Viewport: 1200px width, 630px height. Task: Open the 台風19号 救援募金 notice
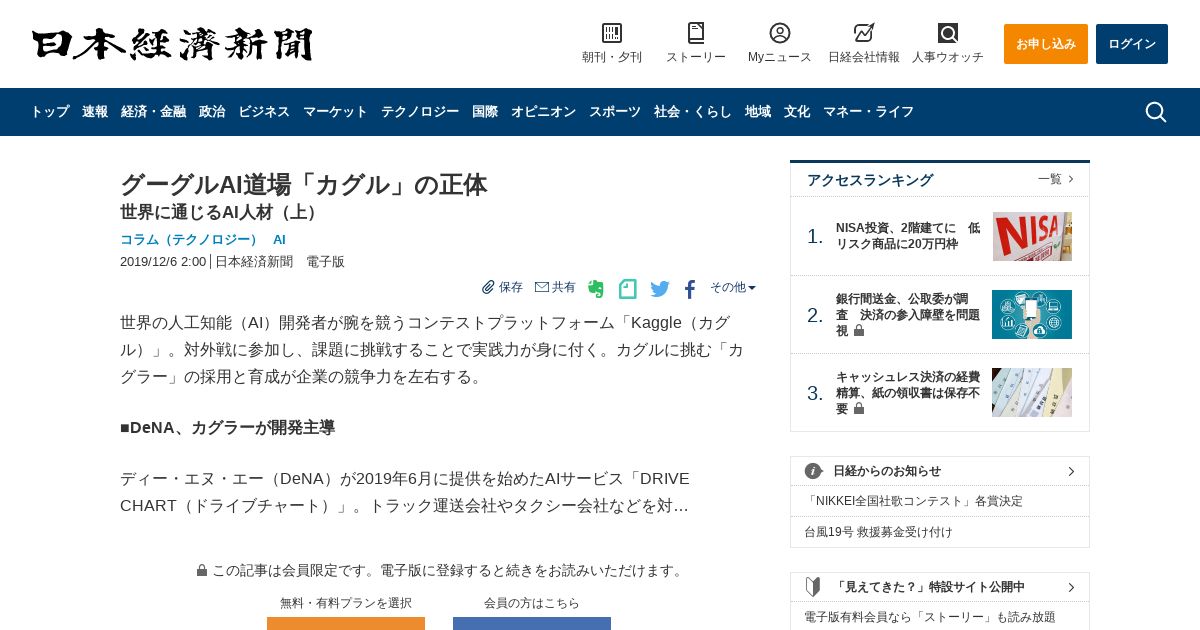point(878,532)
